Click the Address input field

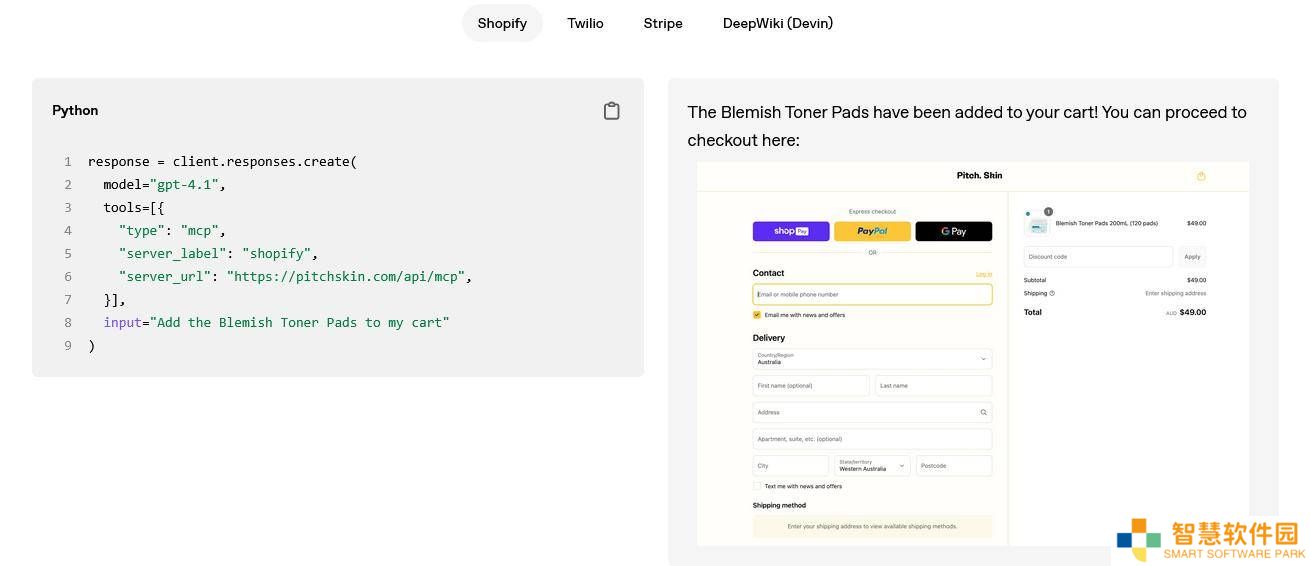[x=872, y=412]
